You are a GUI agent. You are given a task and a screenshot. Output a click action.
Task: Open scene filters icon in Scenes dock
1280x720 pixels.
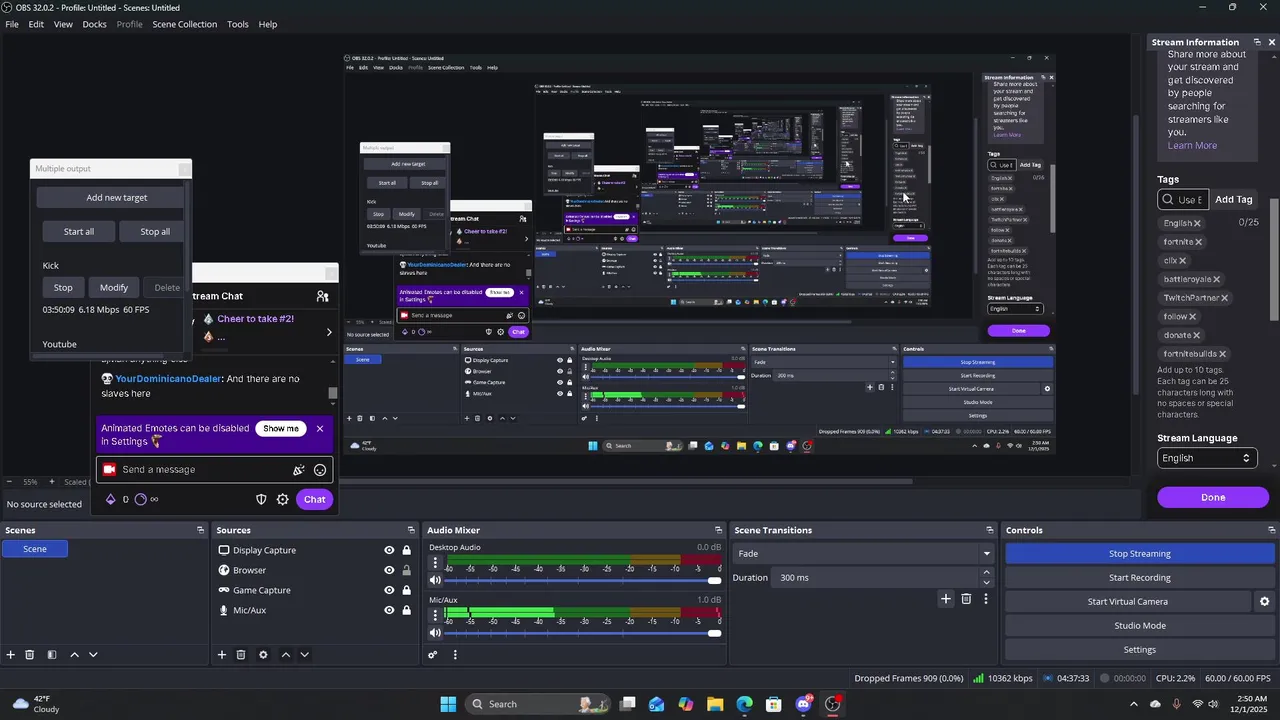[x=52, y=655]
